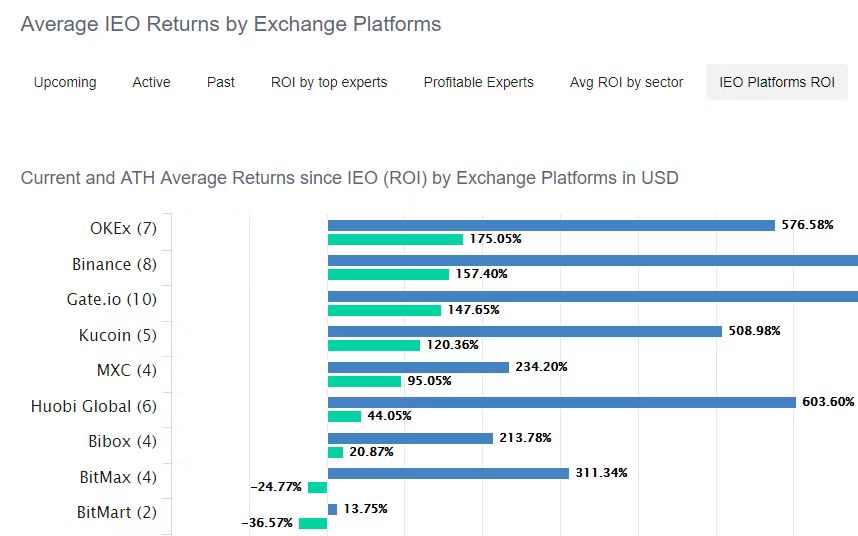This screenshot has width=858, height=536.
Task: Click the Huobi Global (6) axis label
Action: 94,406
